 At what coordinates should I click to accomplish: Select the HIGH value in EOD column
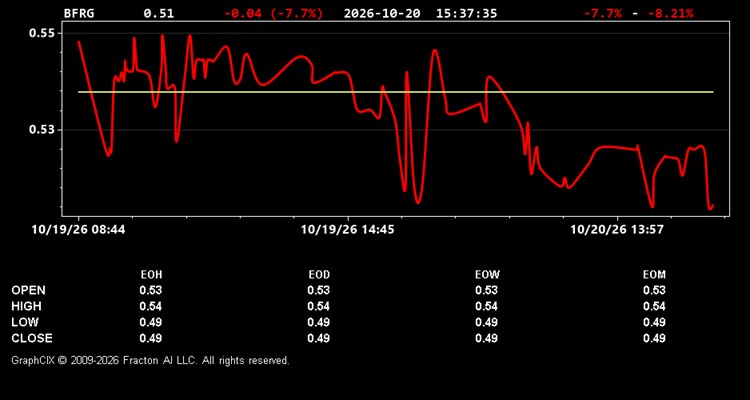tap(319, 306)
